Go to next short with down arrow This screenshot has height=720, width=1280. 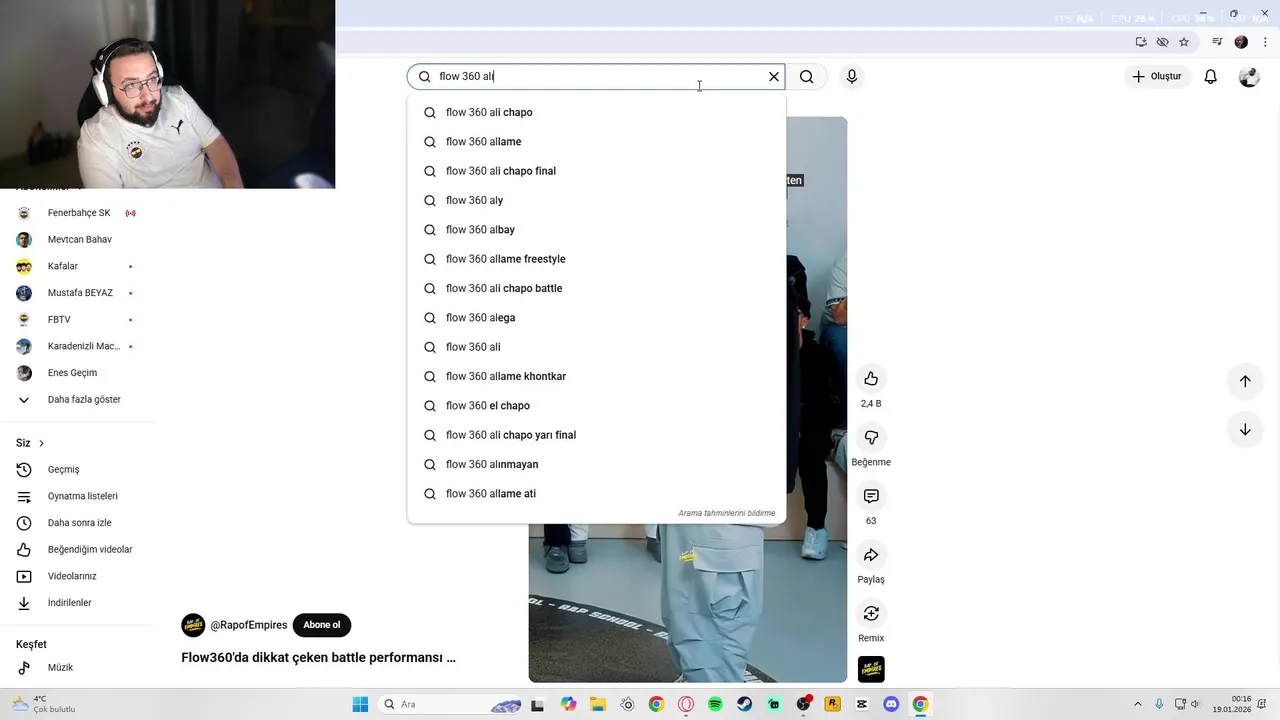tap(1245, 430)
